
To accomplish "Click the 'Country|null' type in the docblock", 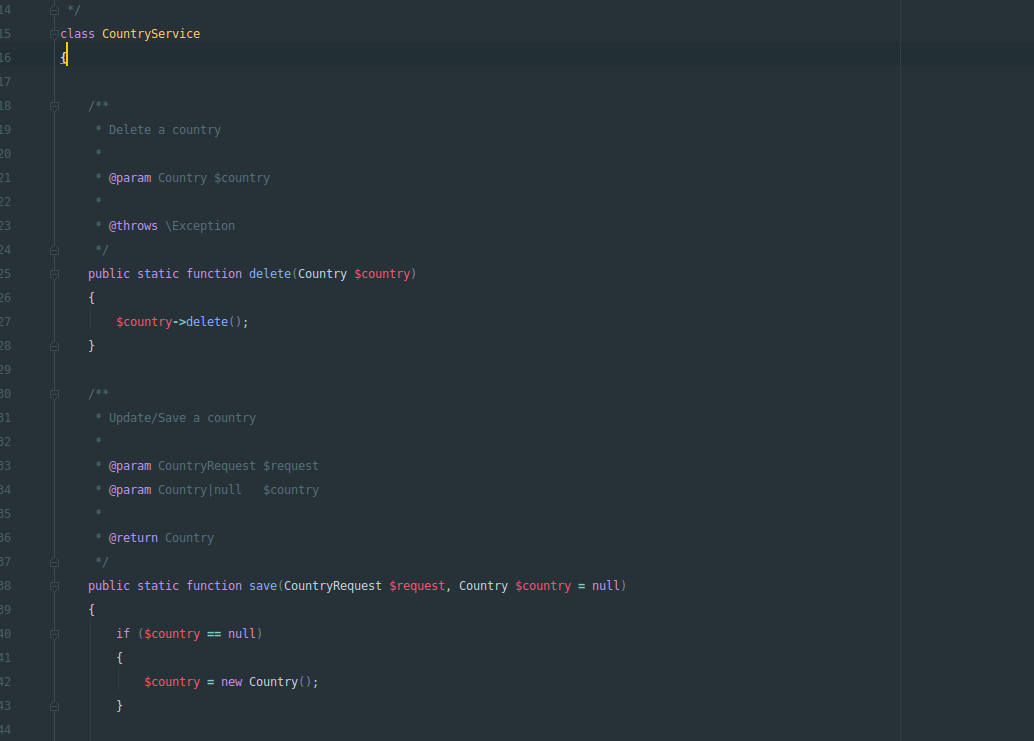I will tap(199, 490).
